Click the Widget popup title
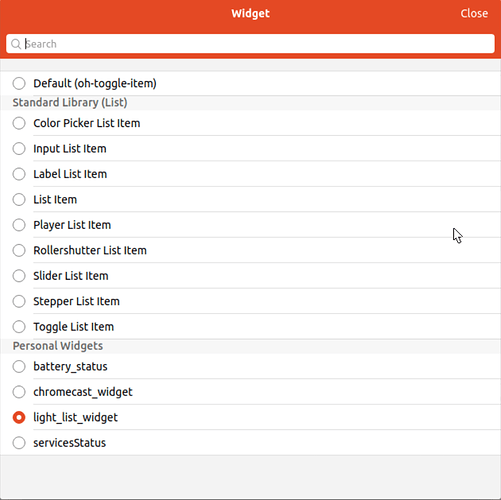This screenshot has height=500, width=501. tap(251, 13)
